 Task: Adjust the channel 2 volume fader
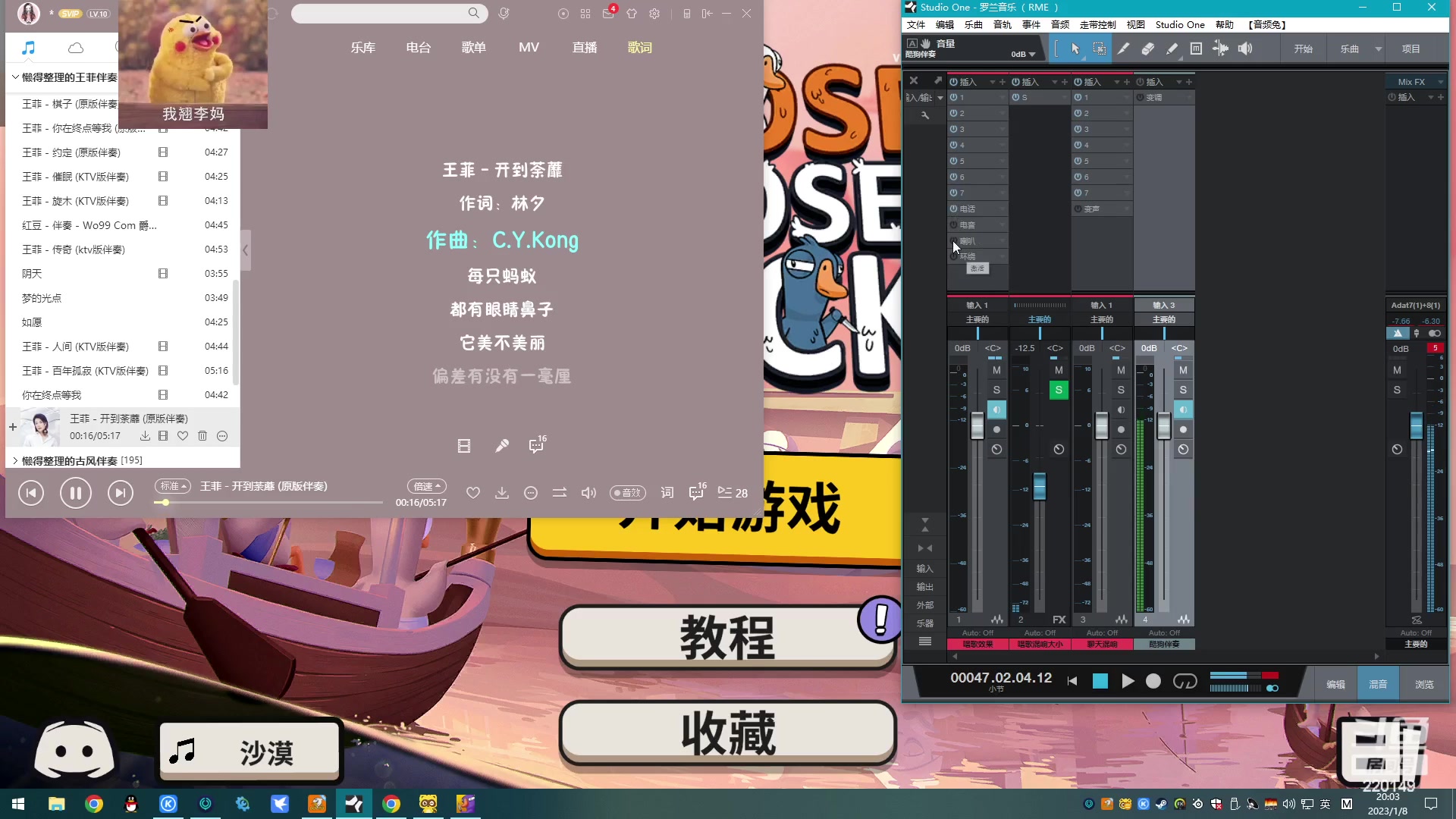[1040, 486]
